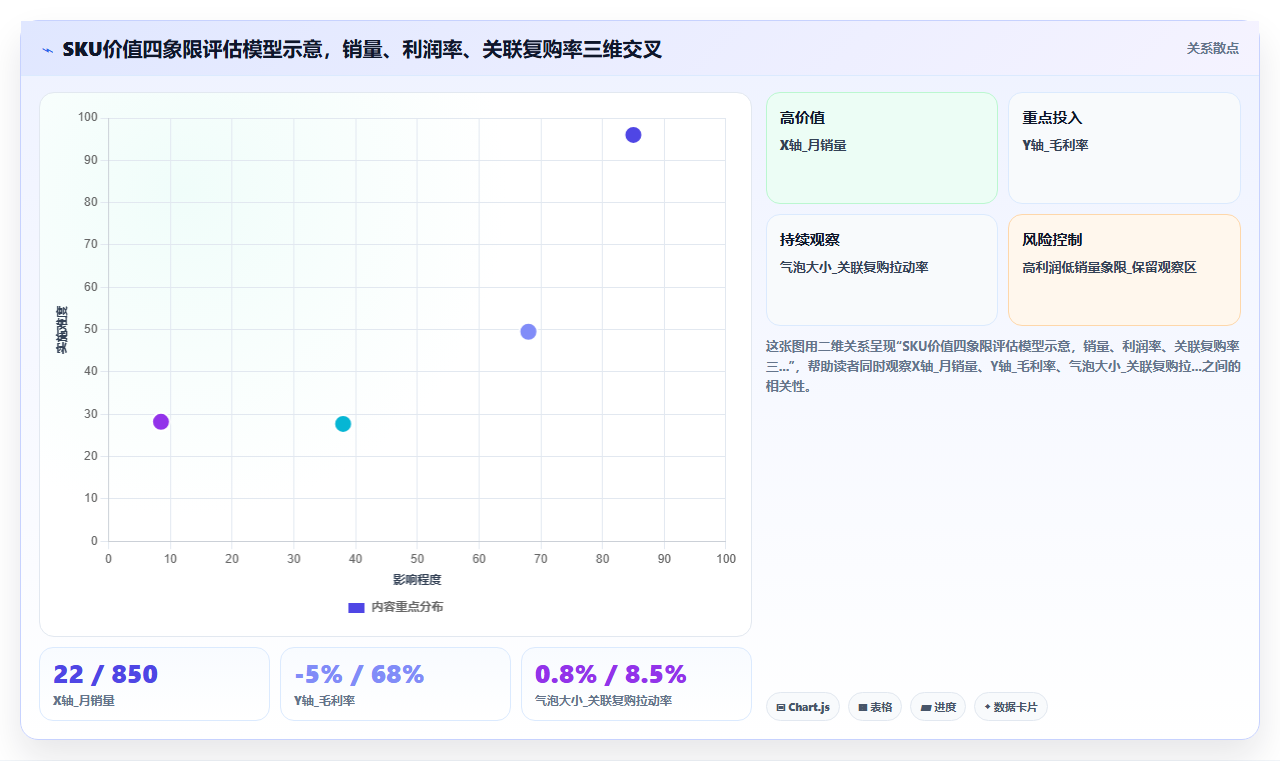
Task: Click the icon in the 进度 tag
Action: click(926, 707)
